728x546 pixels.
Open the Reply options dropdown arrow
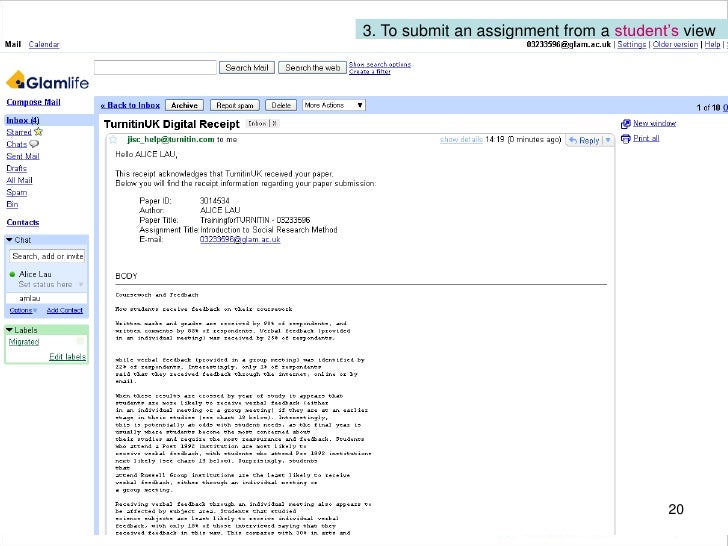point(608,140)
